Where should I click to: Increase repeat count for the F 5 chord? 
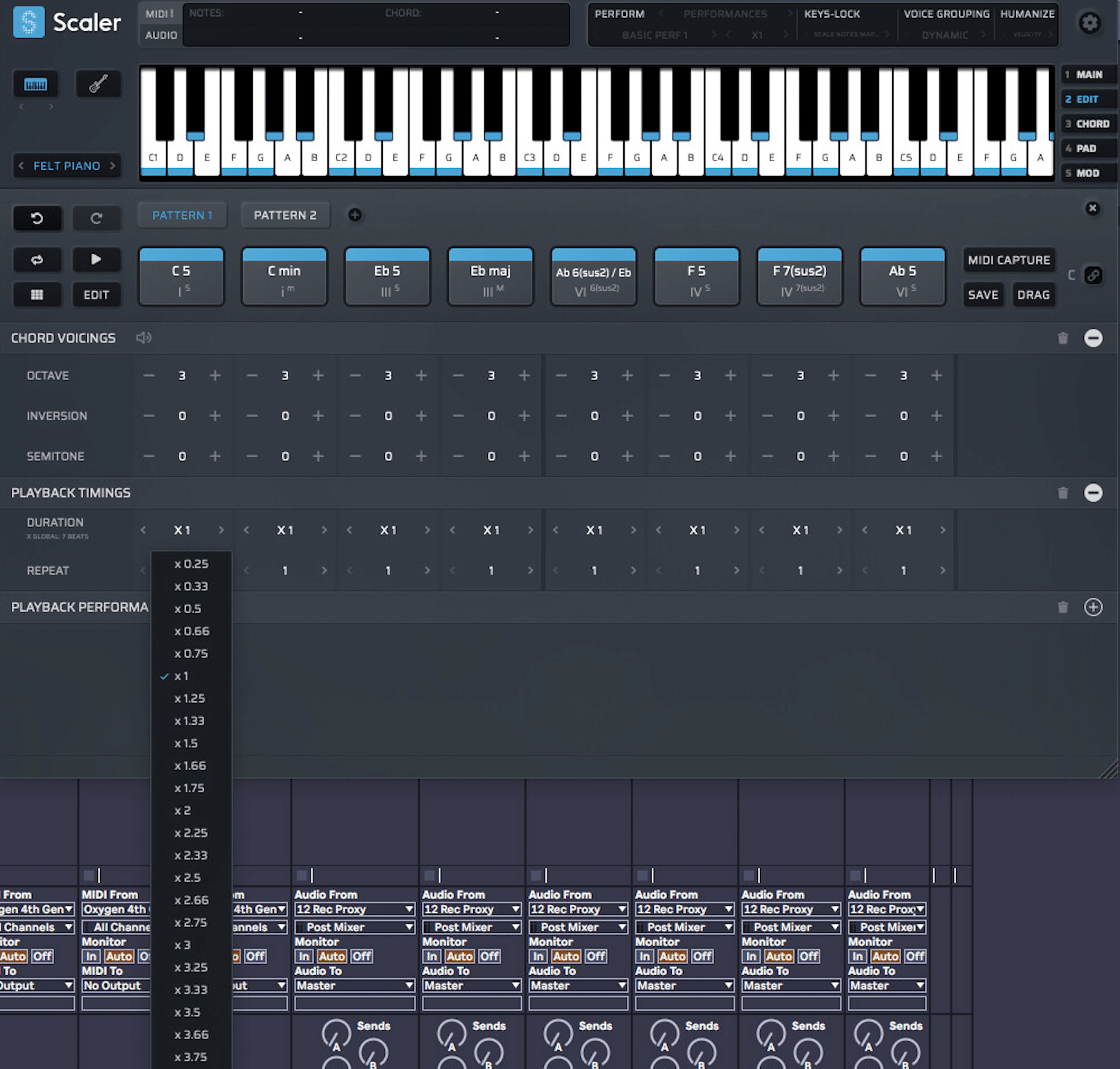point(736,571)
